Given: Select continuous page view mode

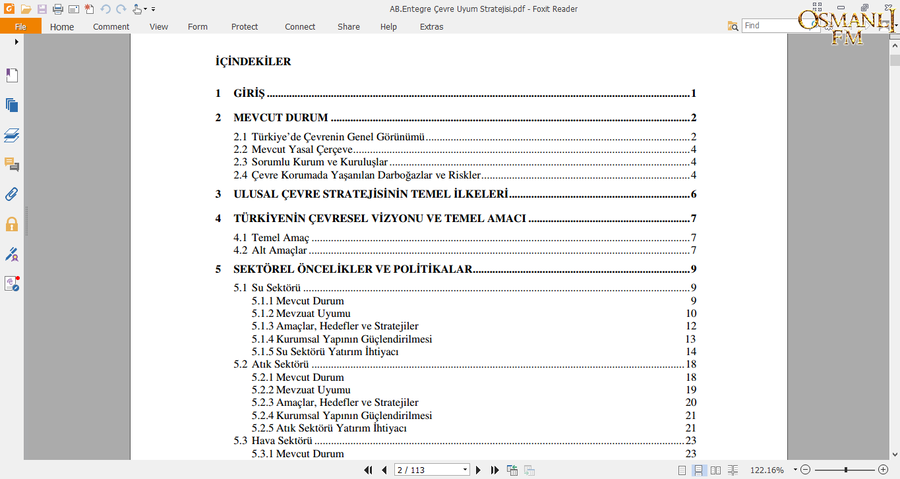Looking at the screenshot, I should (x=699, y=470).
